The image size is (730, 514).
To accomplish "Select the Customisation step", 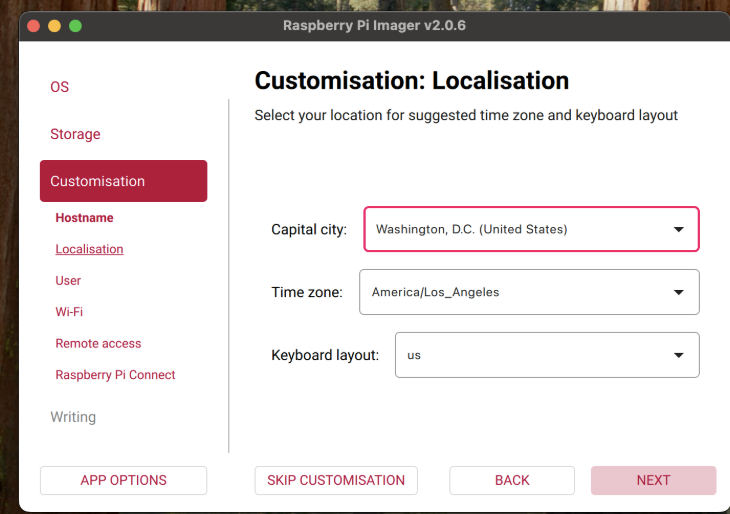I will [123, 181].
